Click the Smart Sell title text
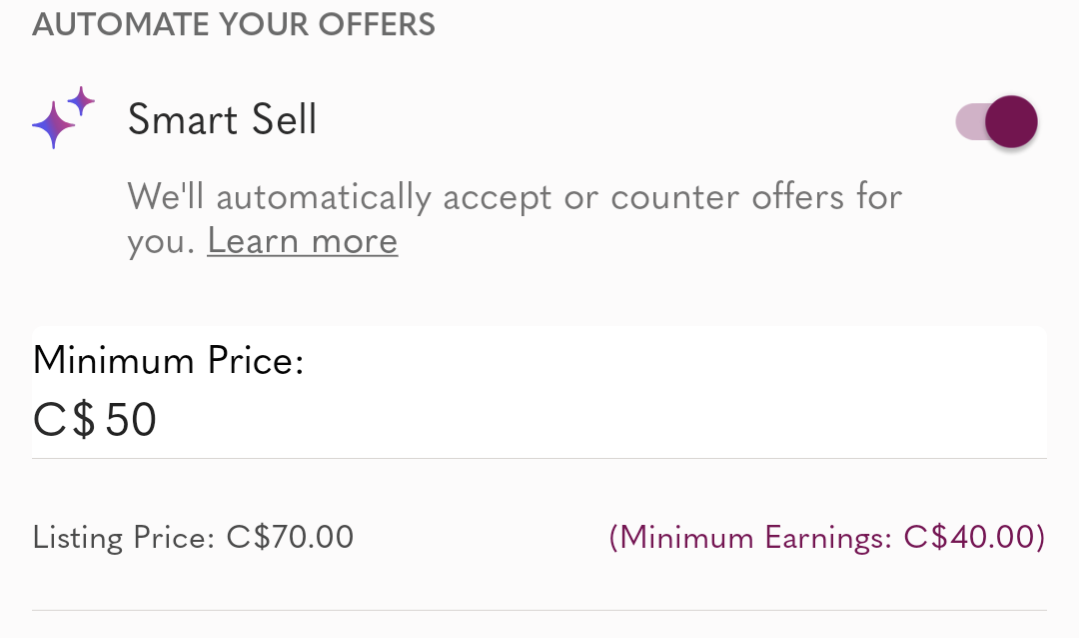 (x=222, y=119)
